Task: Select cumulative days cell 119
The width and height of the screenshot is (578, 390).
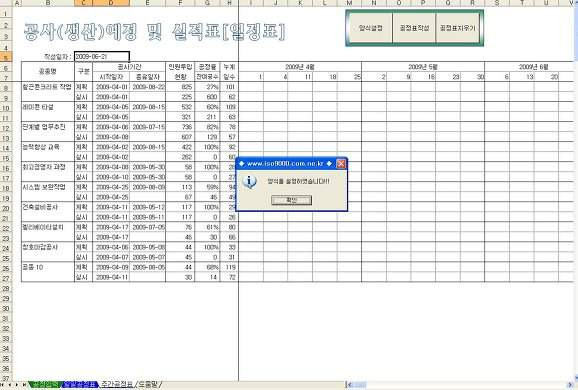Action: coord(229,267)
